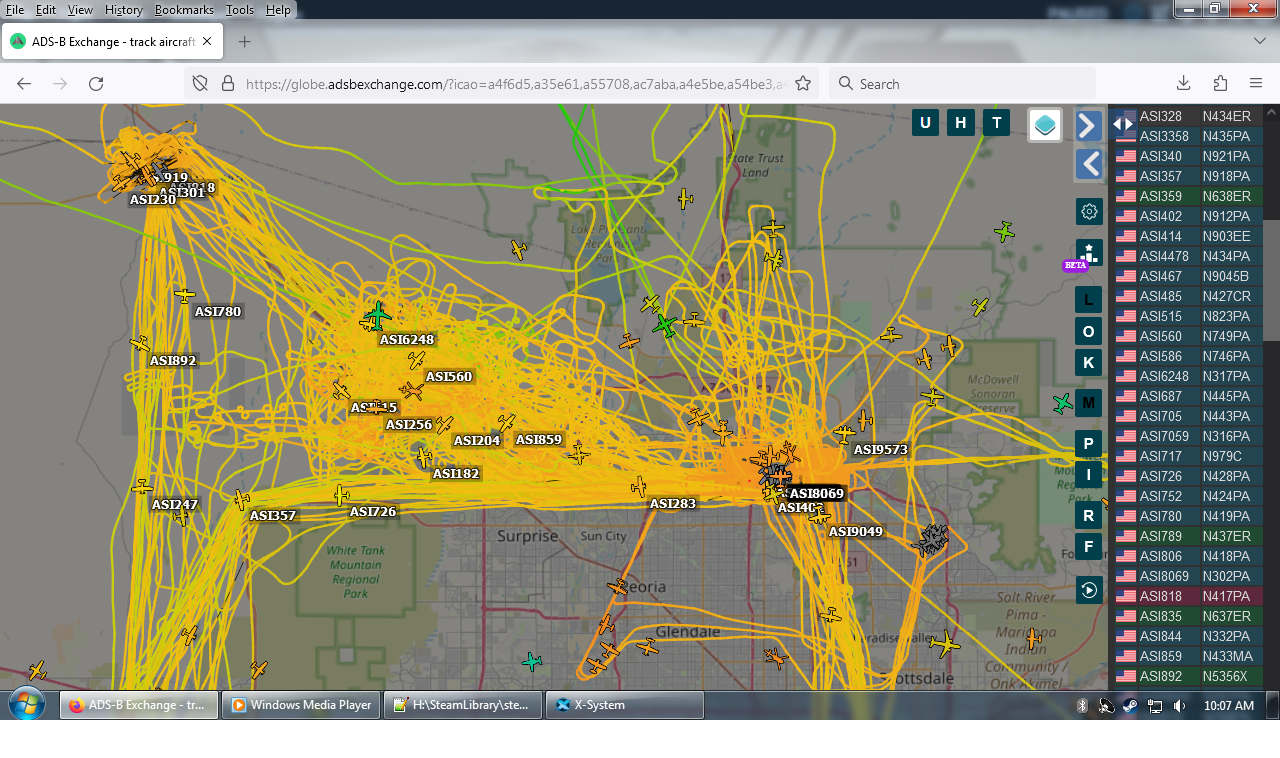Open the Help menu
The width and height of the screenshot is (1280, 758).
click(278, 9)
